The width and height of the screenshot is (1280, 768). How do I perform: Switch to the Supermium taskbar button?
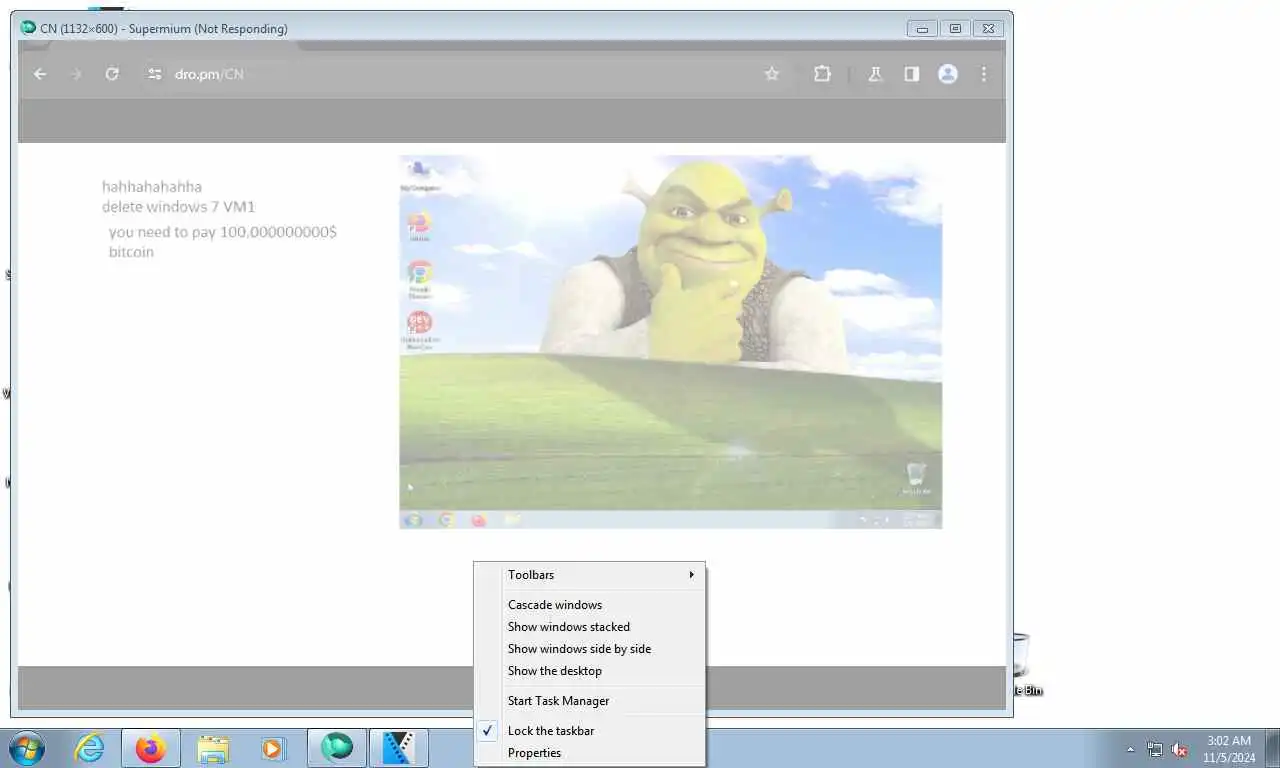click(337, 748)
